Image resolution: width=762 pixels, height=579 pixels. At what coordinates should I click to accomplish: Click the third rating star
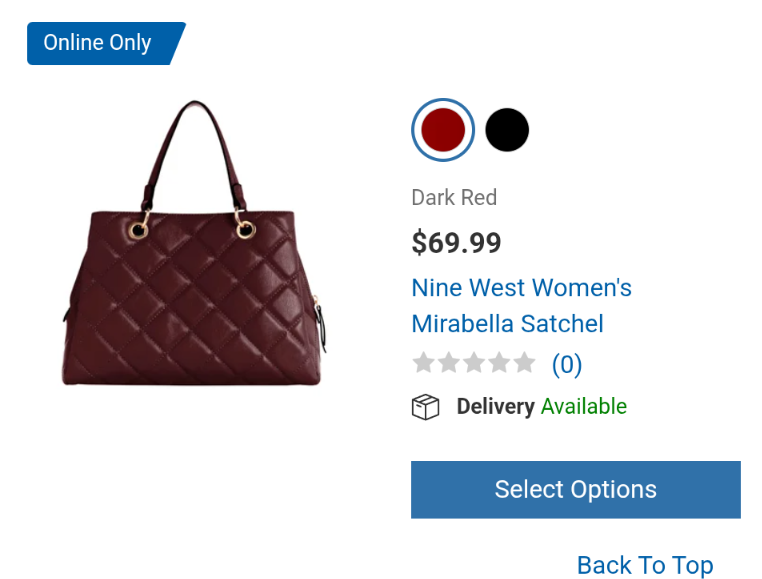tap(474, 363)
